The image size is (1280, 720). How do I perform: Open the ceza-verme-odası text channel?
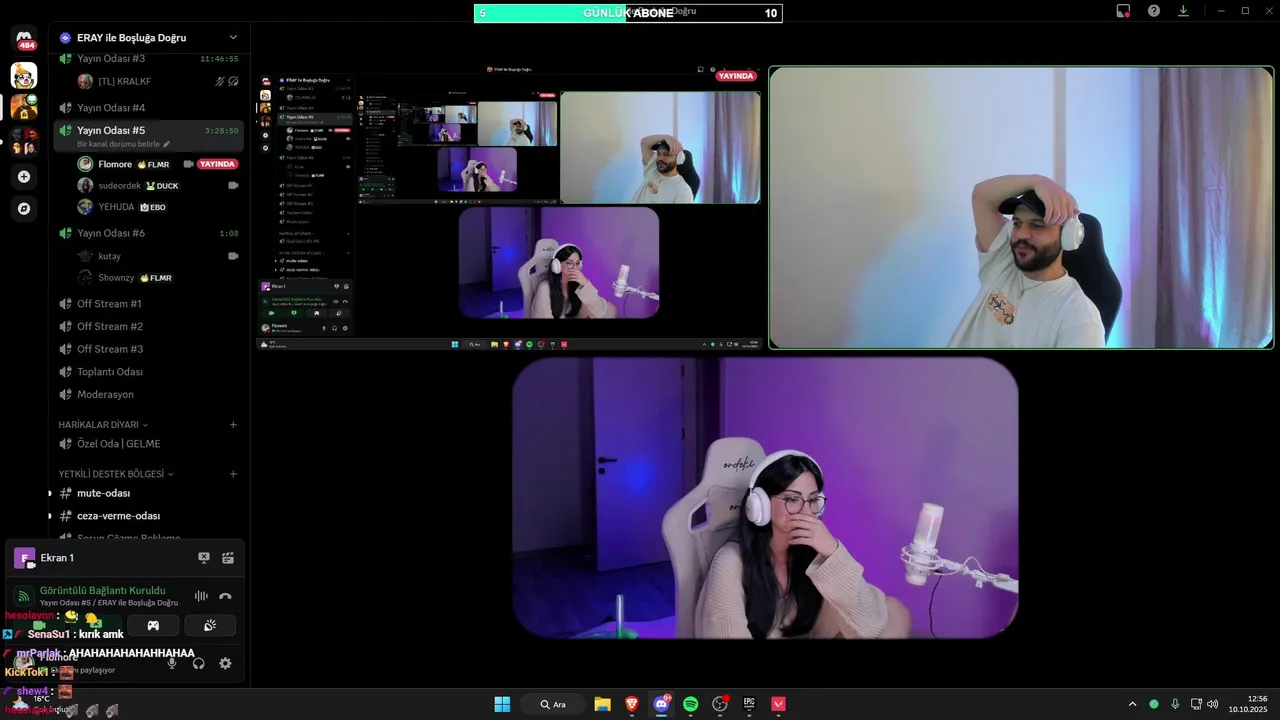(x=148, y=516)
